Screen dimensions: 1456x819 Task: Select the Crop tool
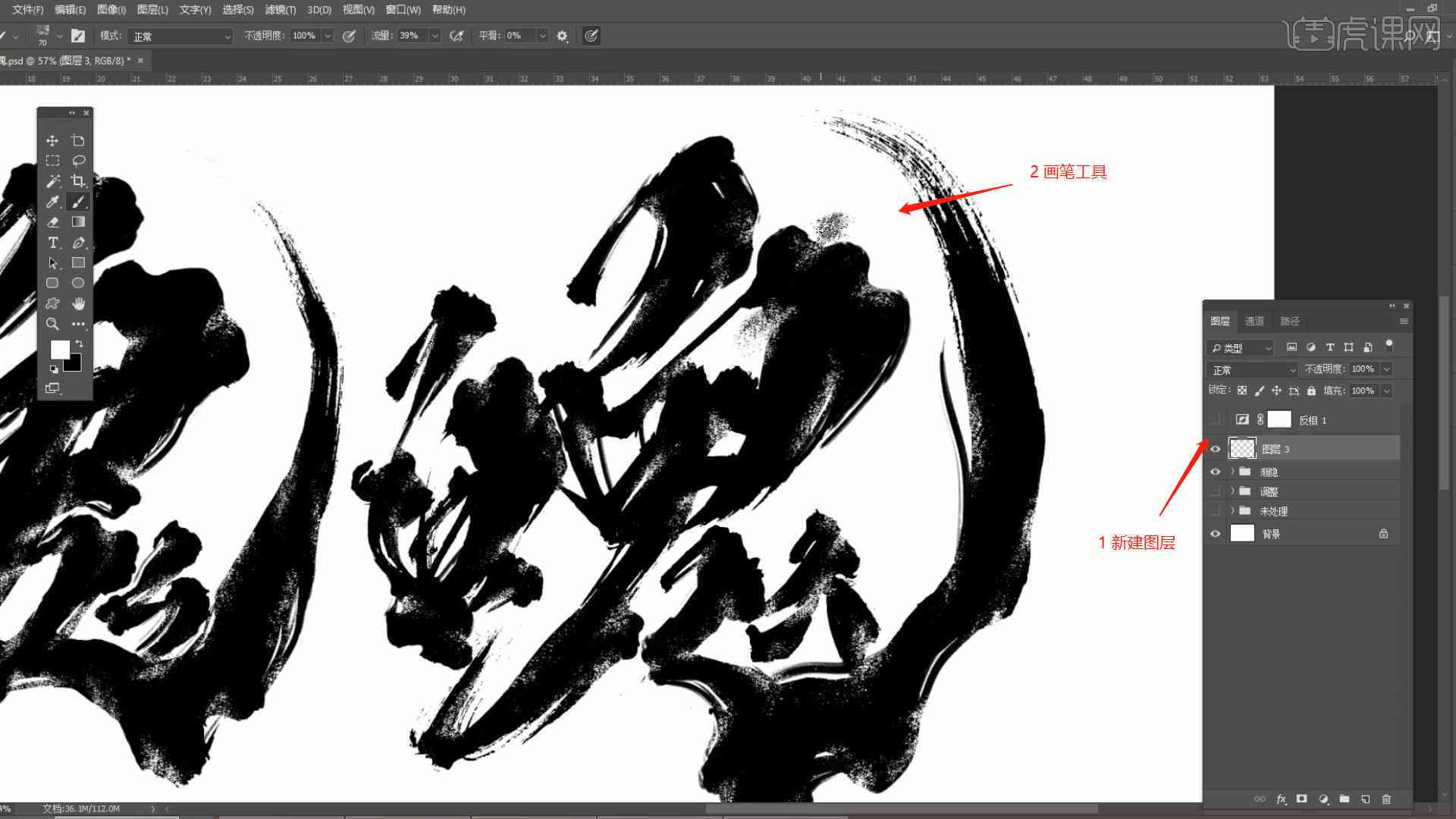coord(78,181)
